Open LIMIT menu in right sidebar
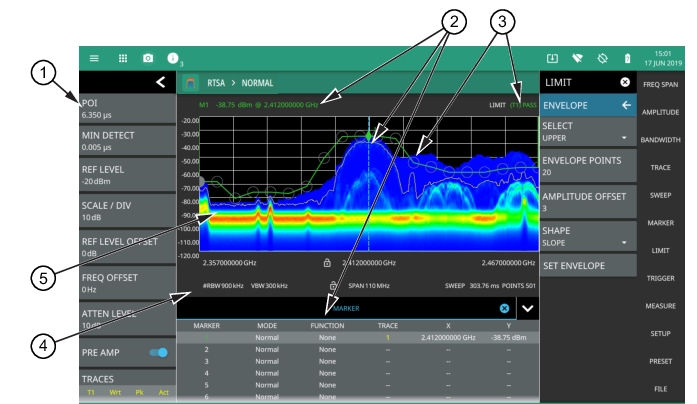The width and height of the screenshot is (697, 404). click(x=660, y=251)
